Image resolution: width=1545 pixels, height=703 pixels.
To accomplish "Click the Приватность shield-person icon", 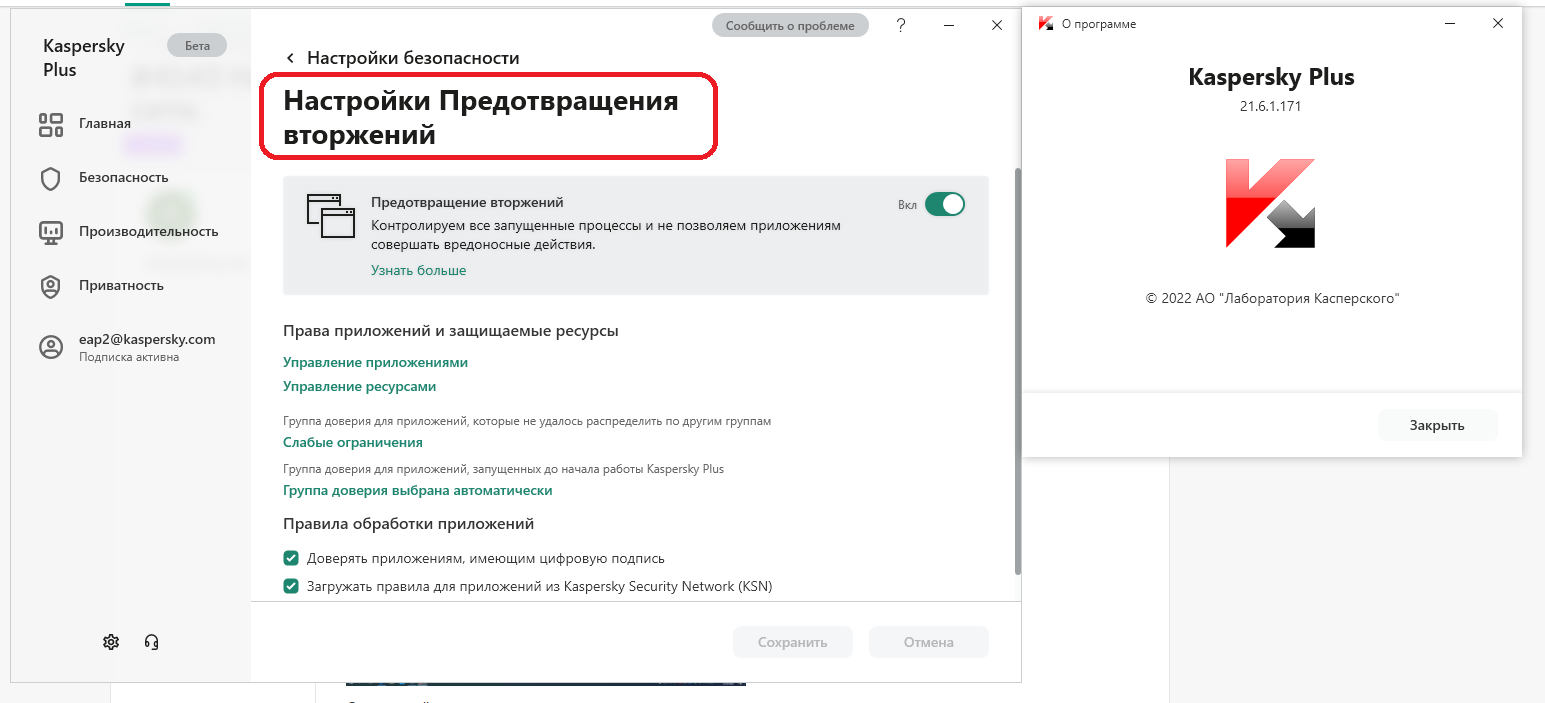I will tap(50, 286).
